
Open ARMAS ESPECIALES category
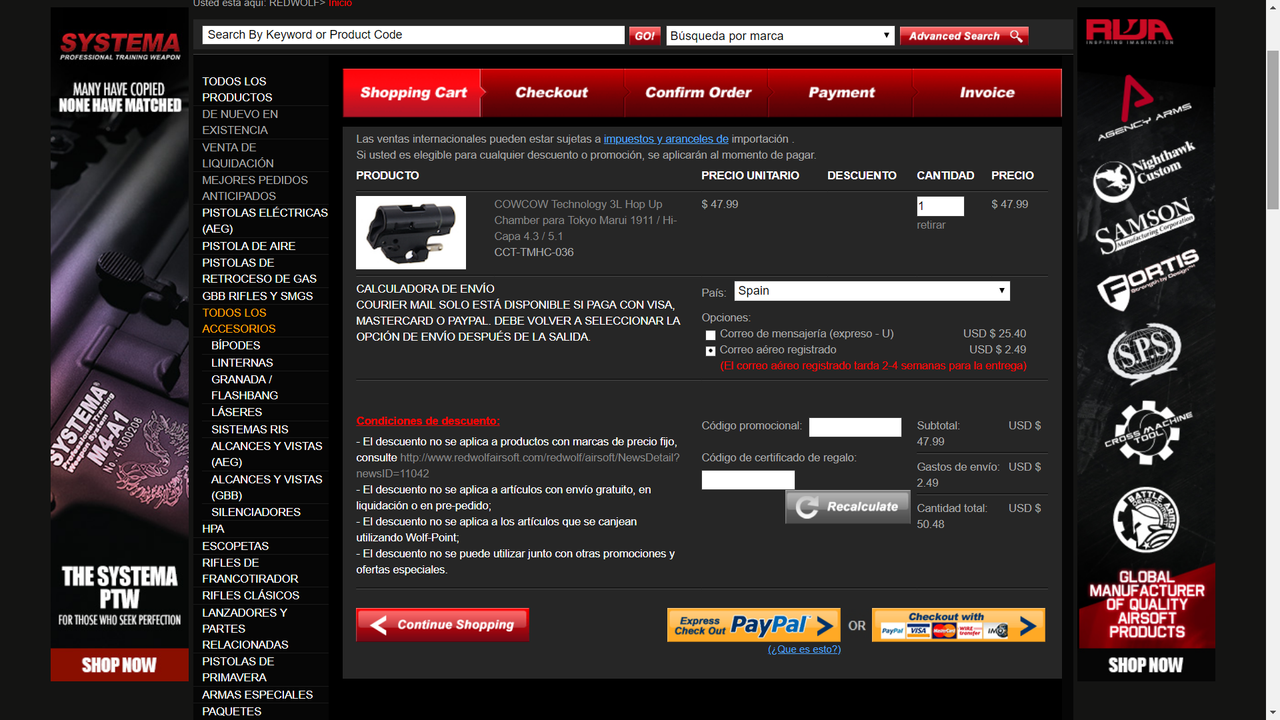click(257, 695)
